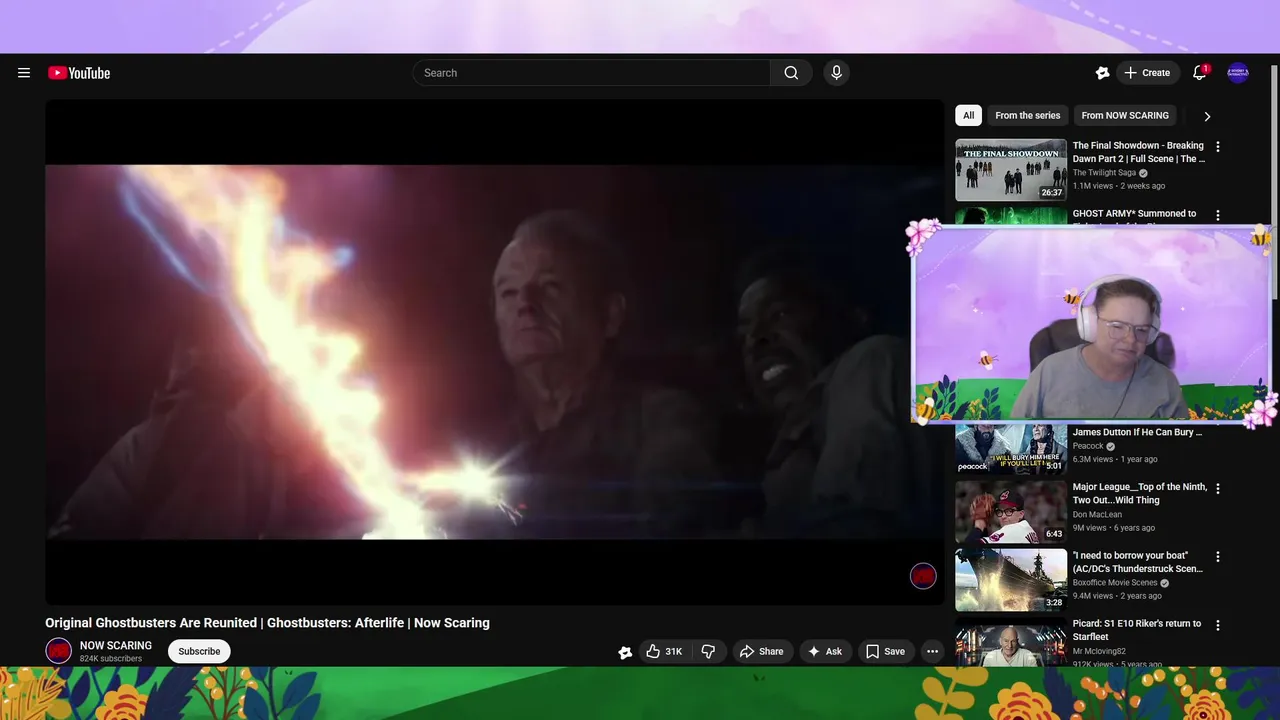Click the Ask button
This screenshot has width=1280, height=720.
[825, 651]
